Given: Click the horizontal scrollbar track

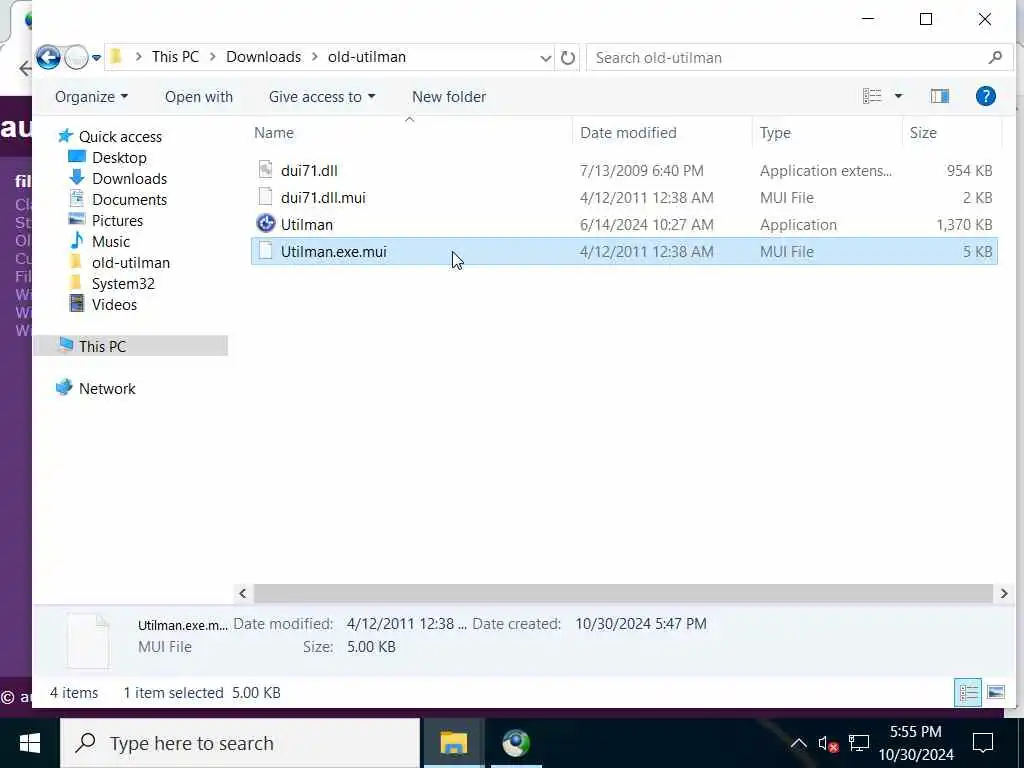Looking at the screenshot, I should coord(623,593).
